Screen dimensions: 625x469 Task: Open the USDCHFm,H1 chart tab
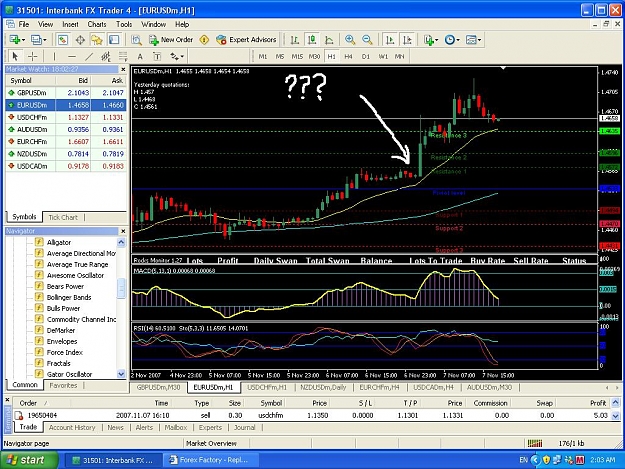tap(267, 387)
